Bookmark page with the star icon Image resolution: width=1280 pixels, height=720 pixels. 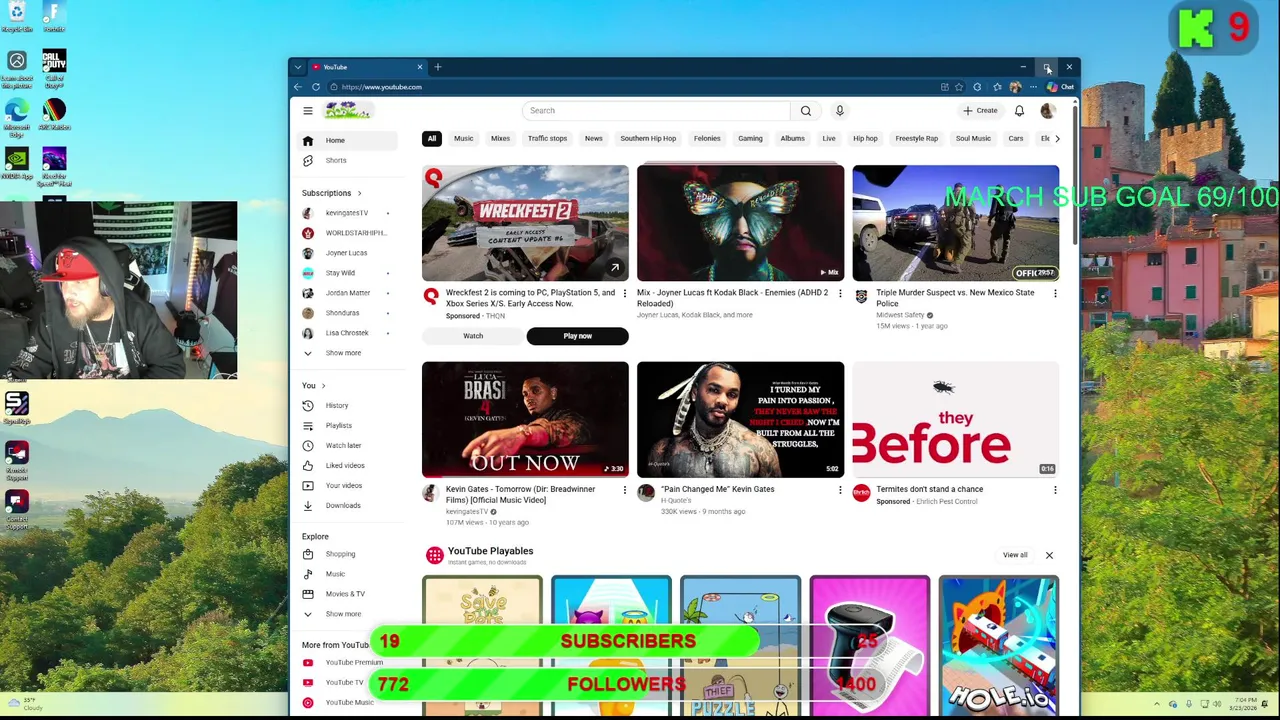959,87
